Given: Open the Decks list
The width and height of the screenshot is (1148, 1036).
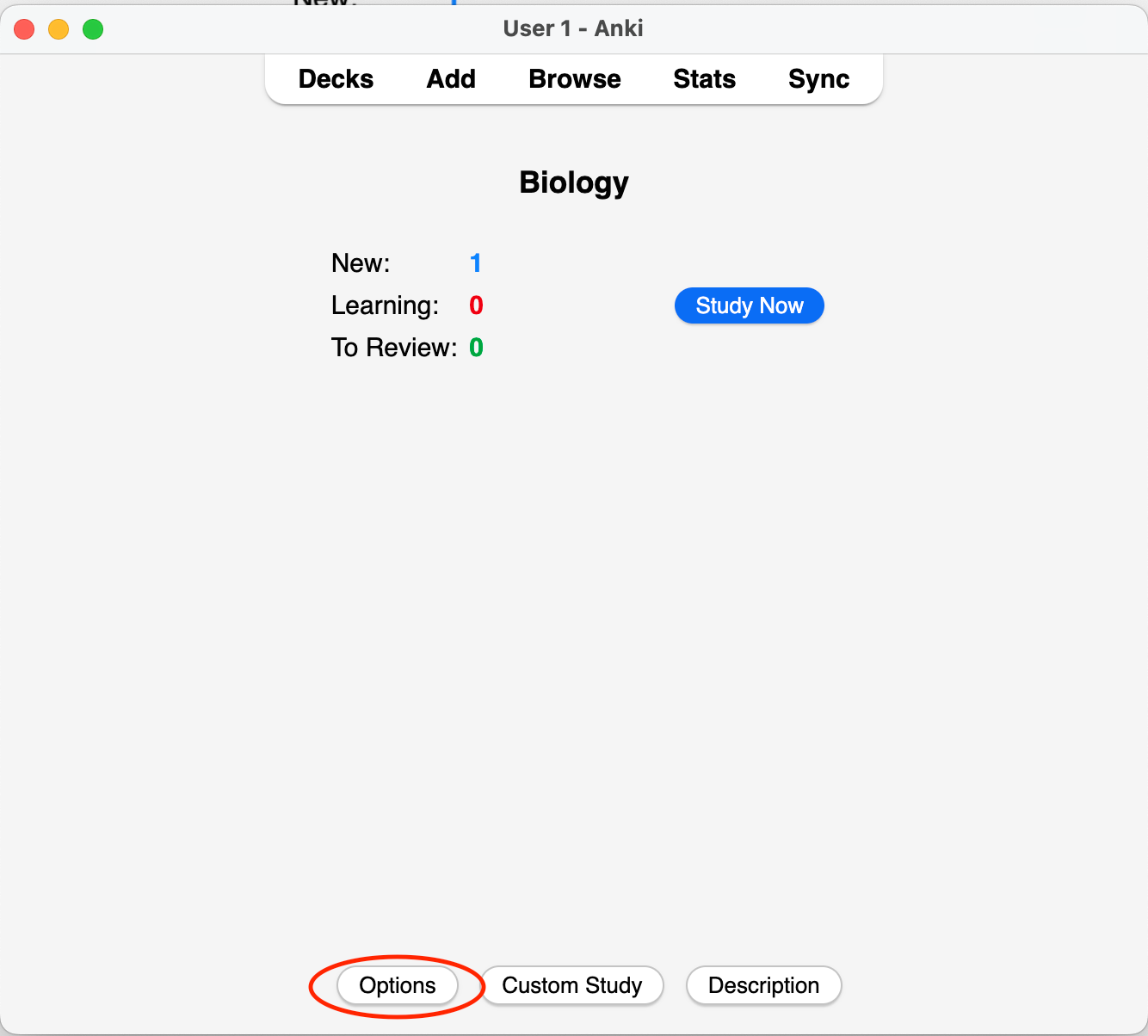Looking at the screenshot, I should click(336, 79).
